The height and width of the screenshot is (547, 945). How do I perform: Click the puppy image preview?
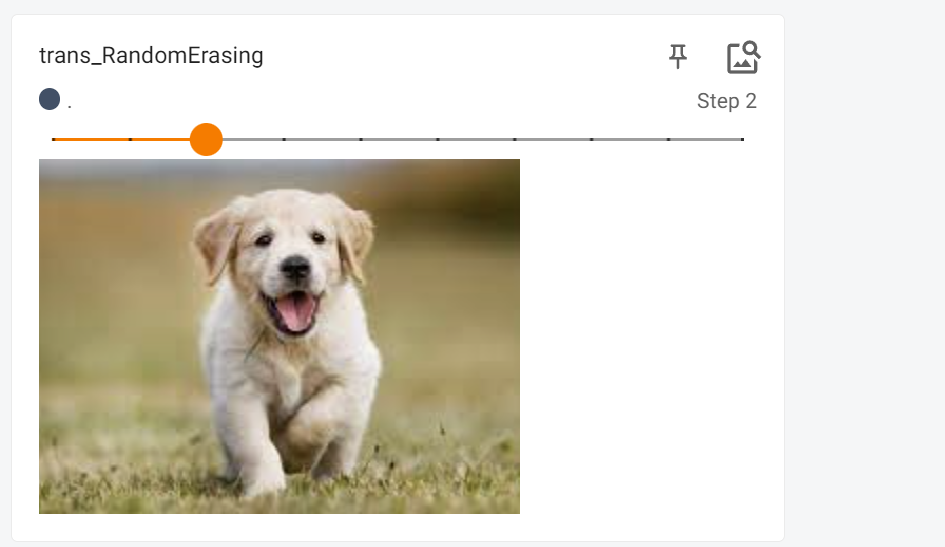(x=279, y=336)
